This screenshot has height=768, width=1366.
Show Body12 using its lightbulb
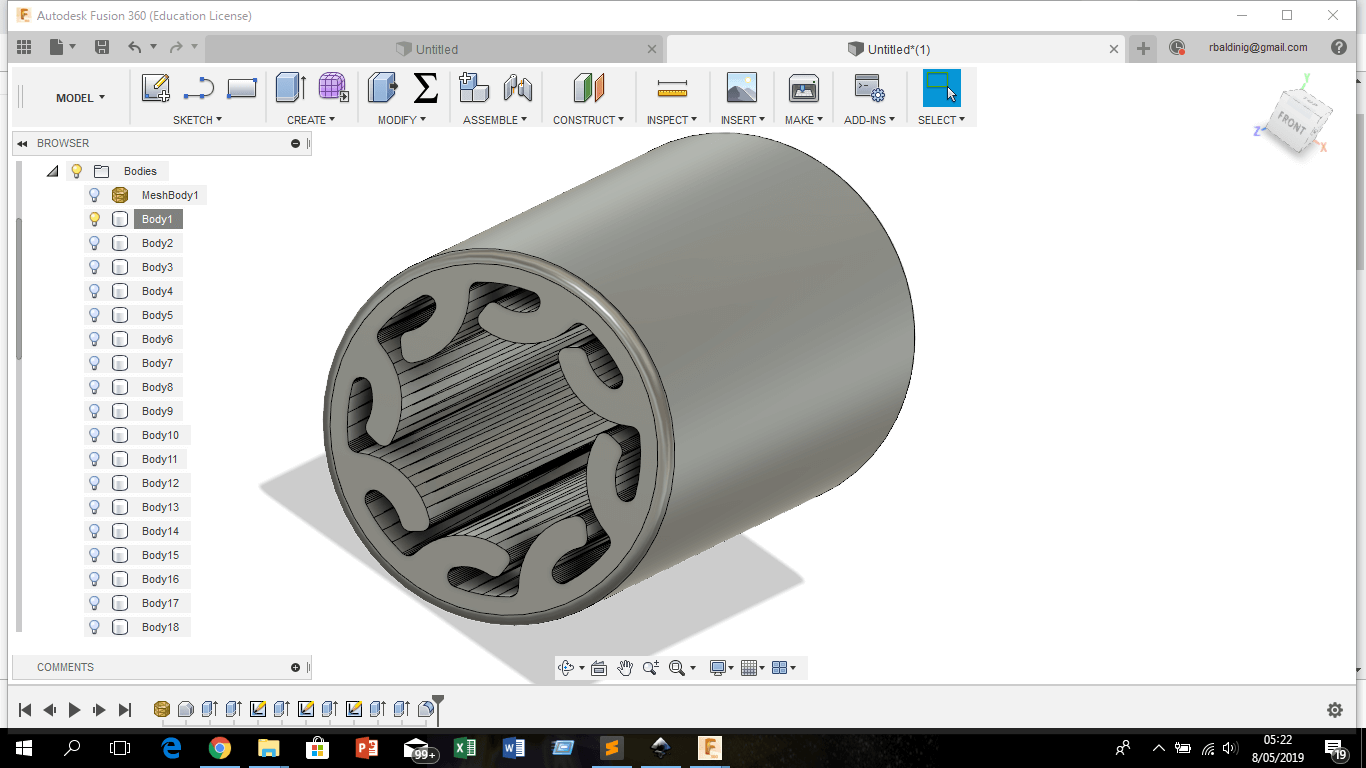95,483
